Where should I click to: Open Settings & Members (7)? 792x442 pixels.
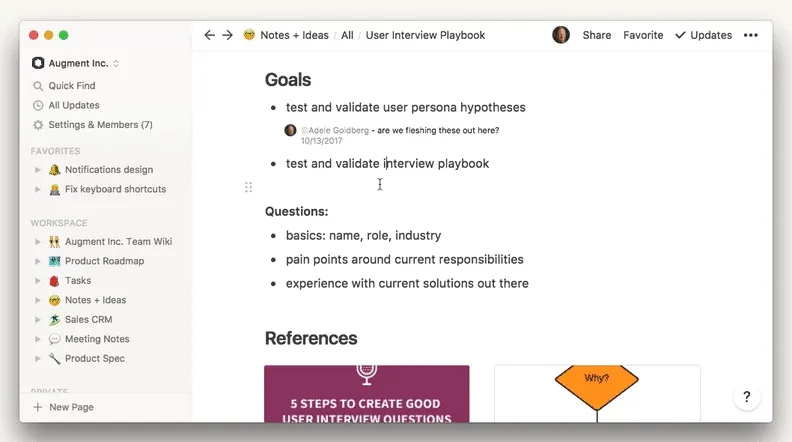[x=101, y=125]
